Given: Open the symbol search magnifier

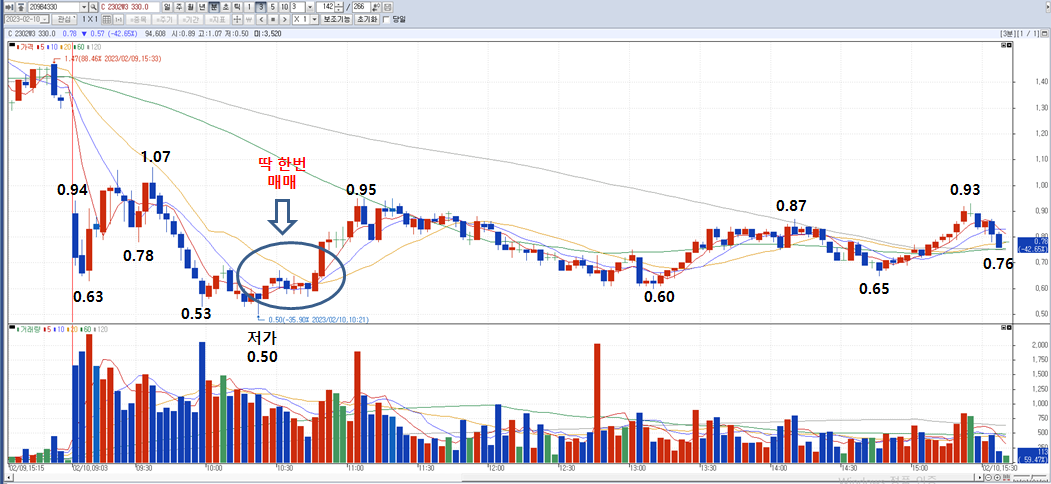Looking at the screenshot, I should pos(93,7).
